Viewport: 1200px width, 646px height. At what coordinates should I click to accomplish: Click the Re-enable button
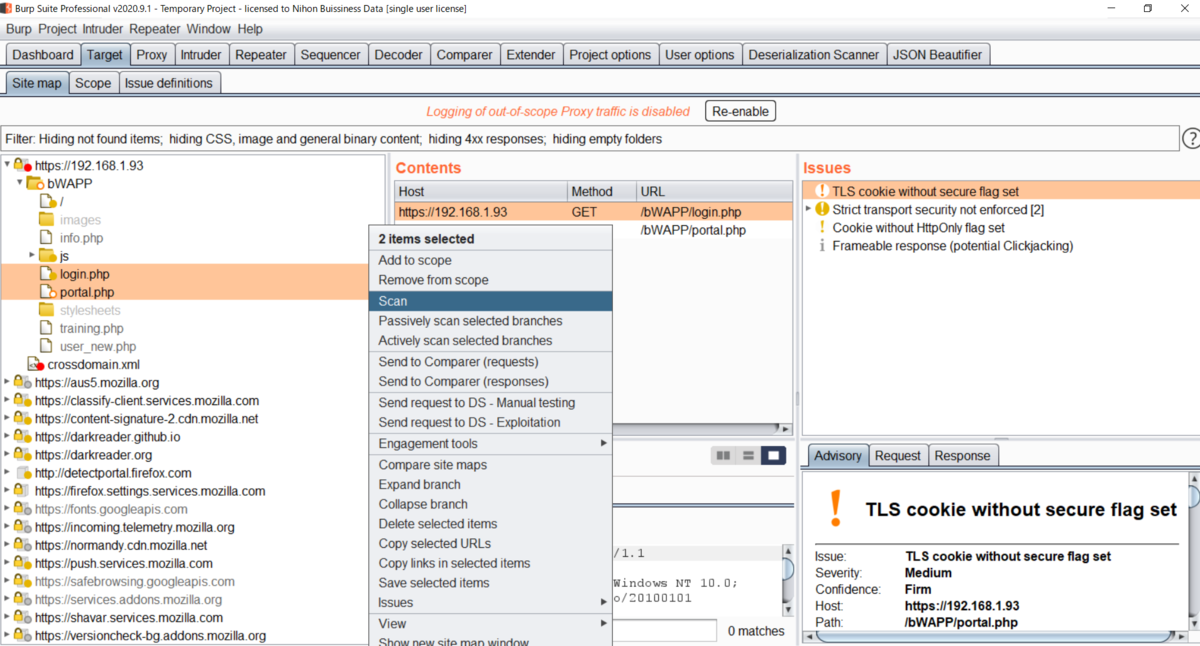click(x=740, y=111)
